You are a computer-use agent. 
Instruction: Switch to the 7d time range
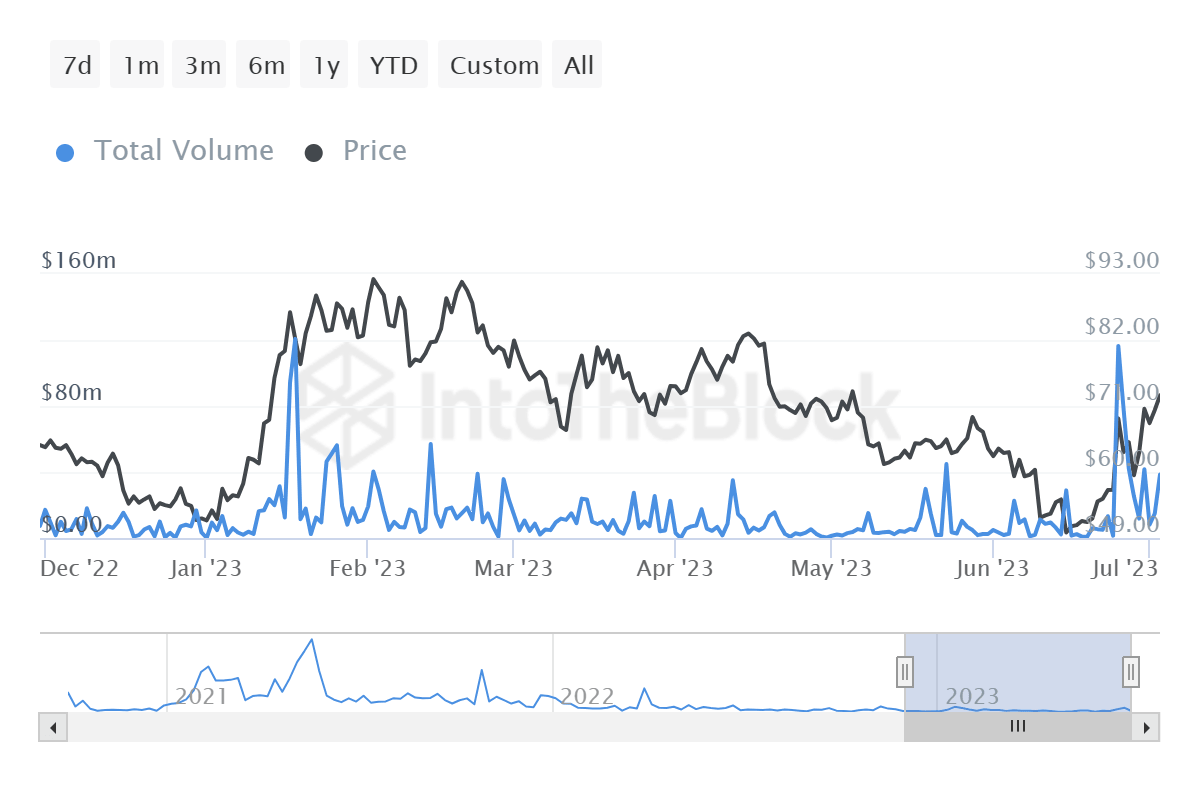[x=74, y=64]
